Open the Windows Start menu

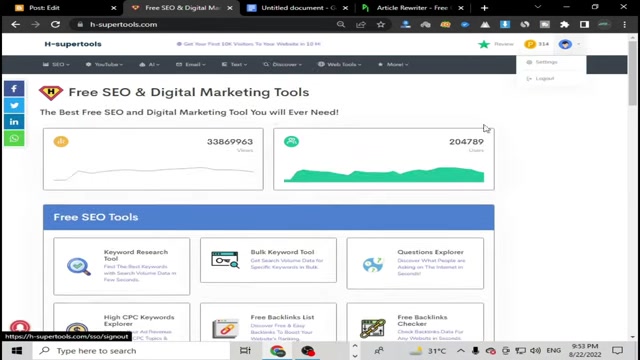(x=17, y=351)
